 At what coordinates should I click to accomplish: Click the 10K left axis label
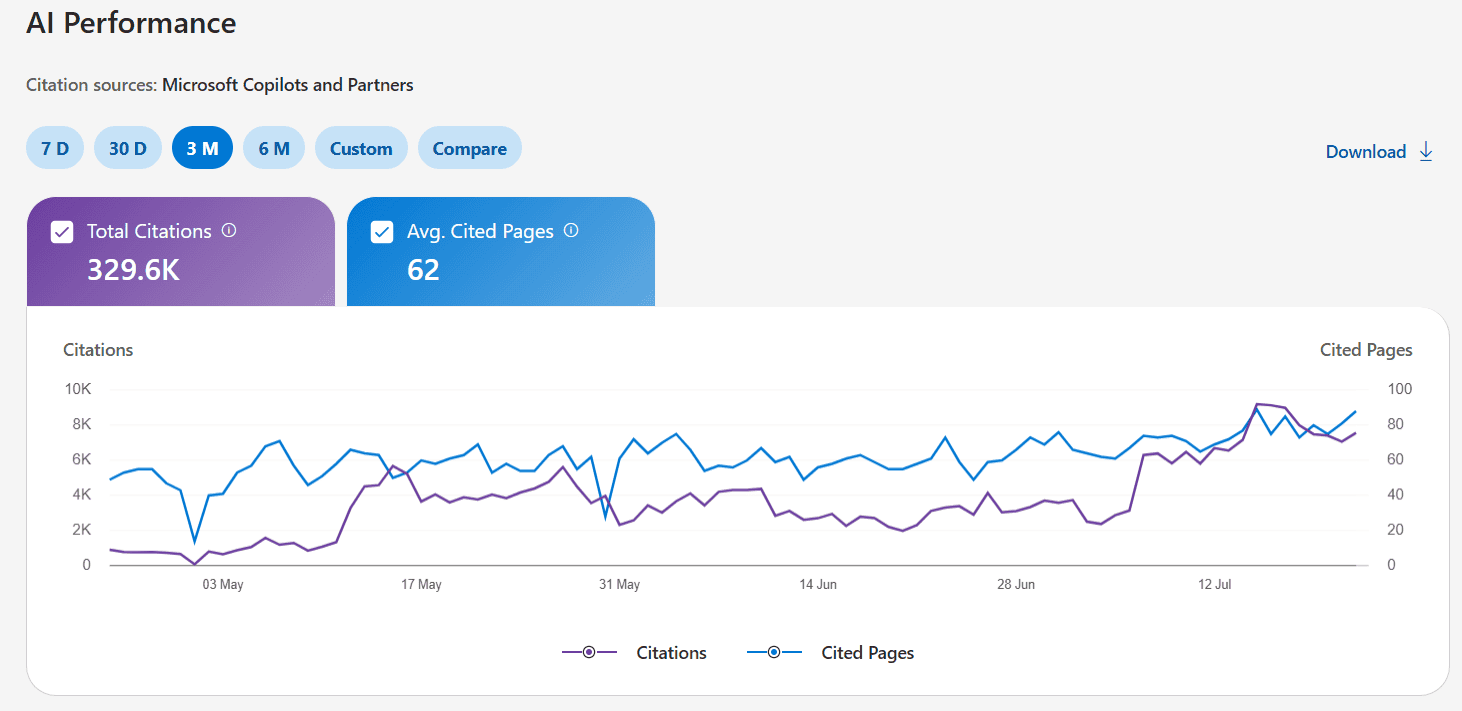[x=77, y=389]
